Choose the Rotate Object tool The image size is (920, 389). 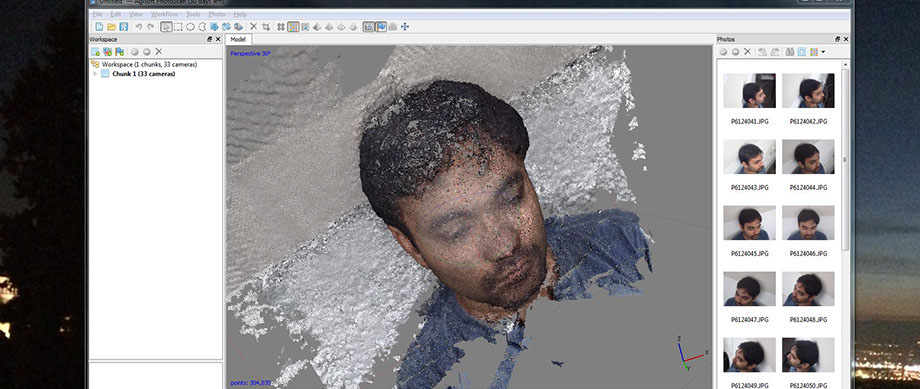click(x=238, y=26)
